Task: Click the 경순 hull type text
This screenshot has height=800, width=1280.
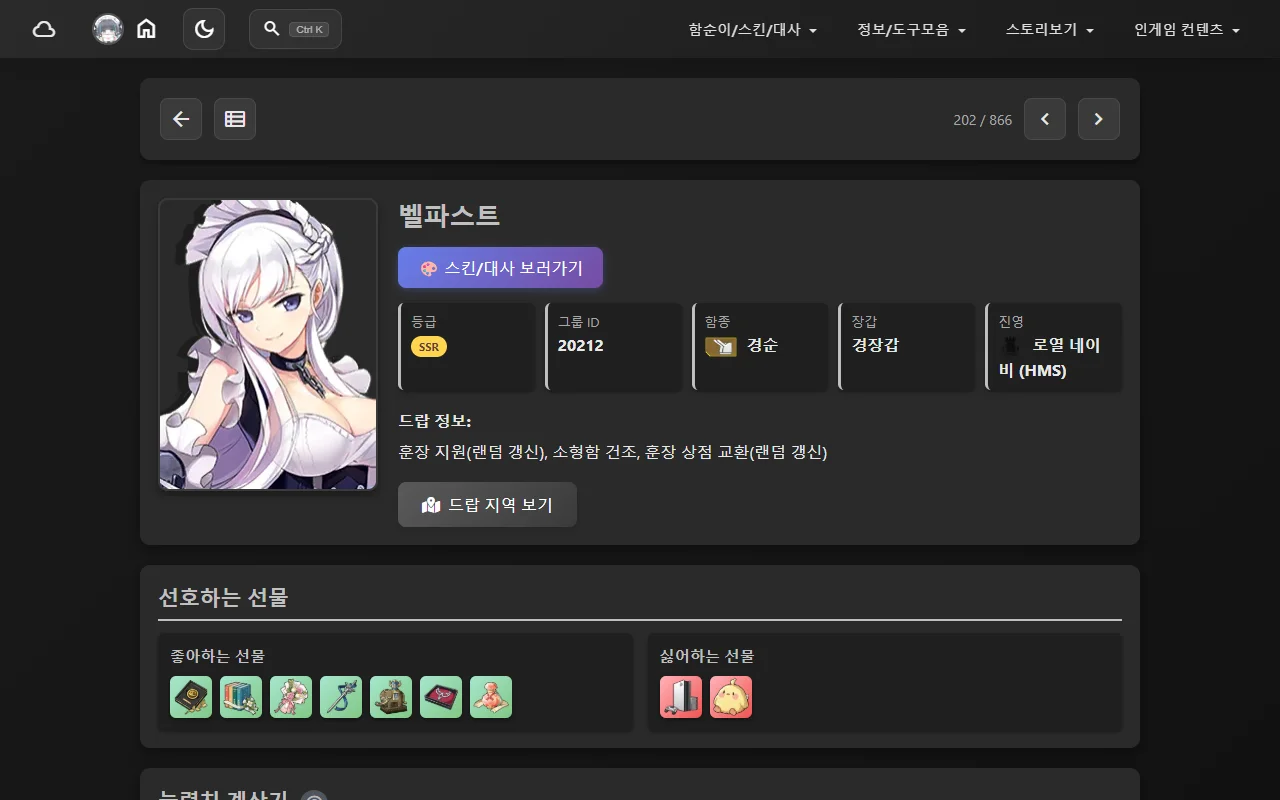Action: (763, 346)
